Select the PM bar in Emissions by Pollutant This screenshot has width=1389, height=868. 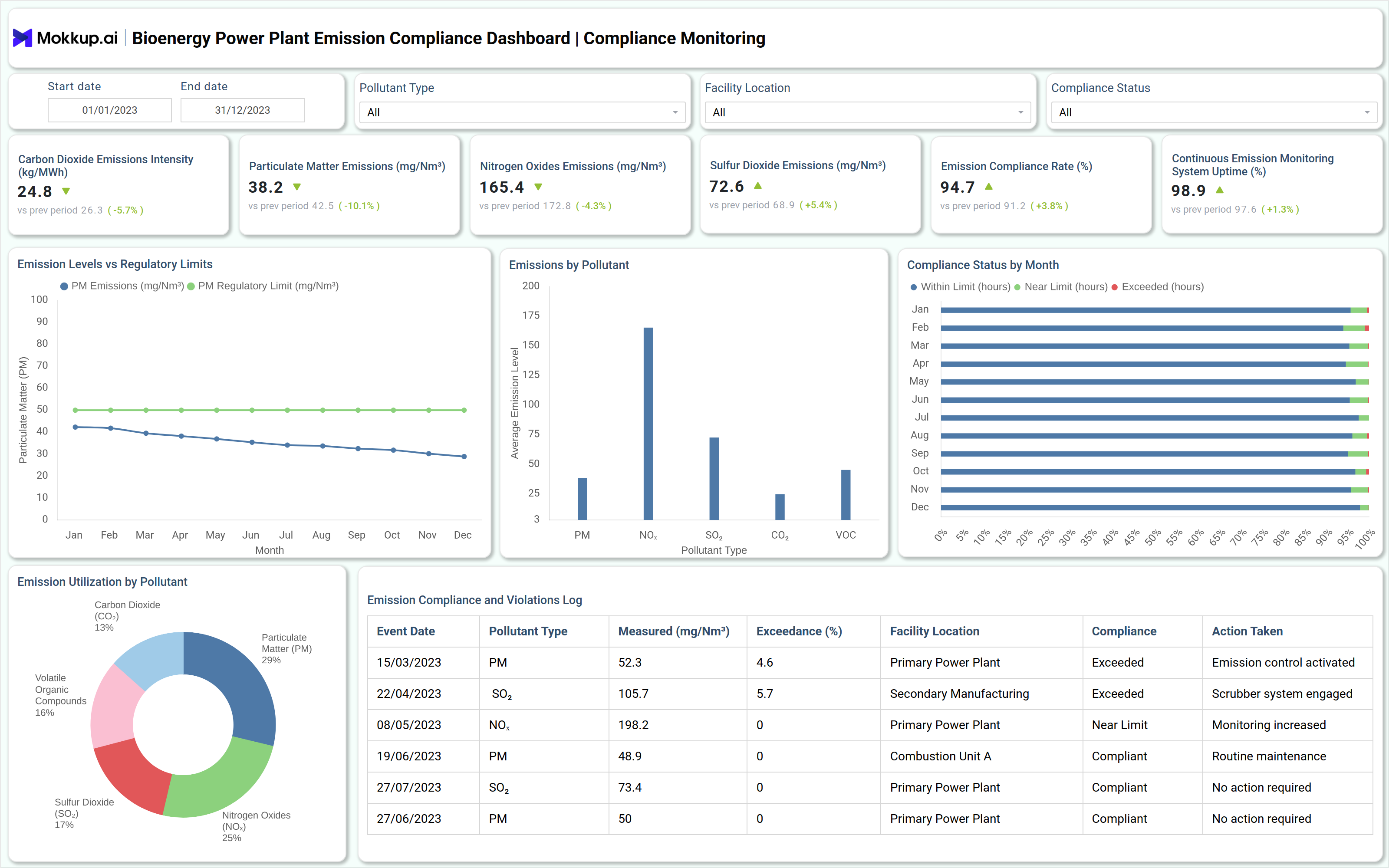tap(582, 499)
